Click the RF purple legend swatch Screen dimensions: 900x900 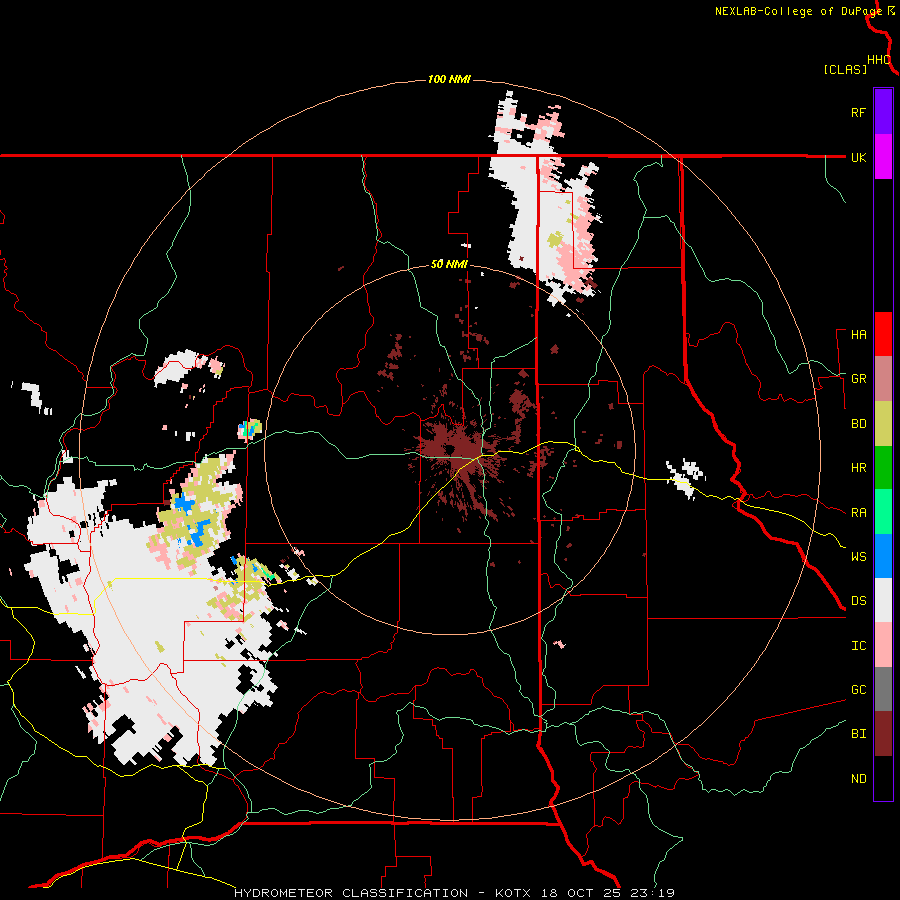883,112
